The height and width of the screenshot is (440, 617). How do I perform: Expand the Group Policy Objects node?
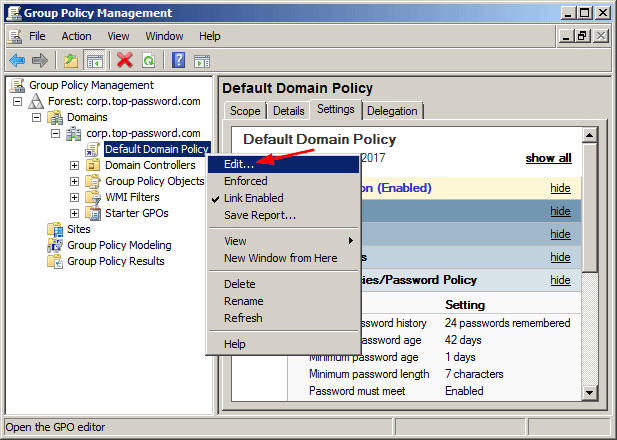[74, 181]
